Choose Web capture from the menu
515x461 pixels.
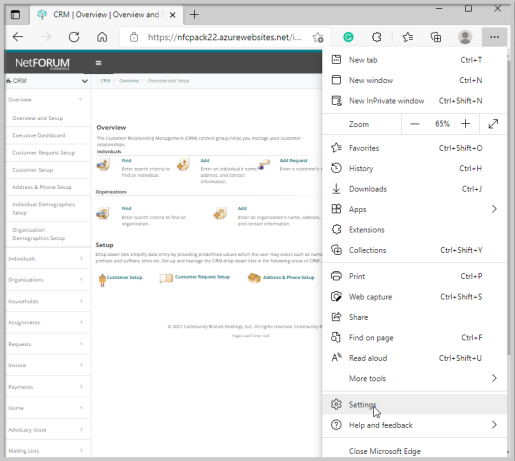click(414, 297)
